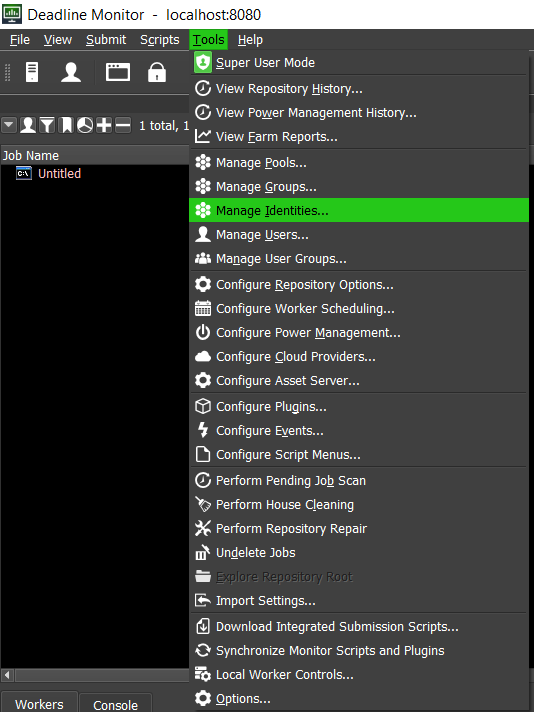This screenshot has width=534, height=712.
Task: Click the Perform House Cleaning broom icon
Action: [203, 504]
